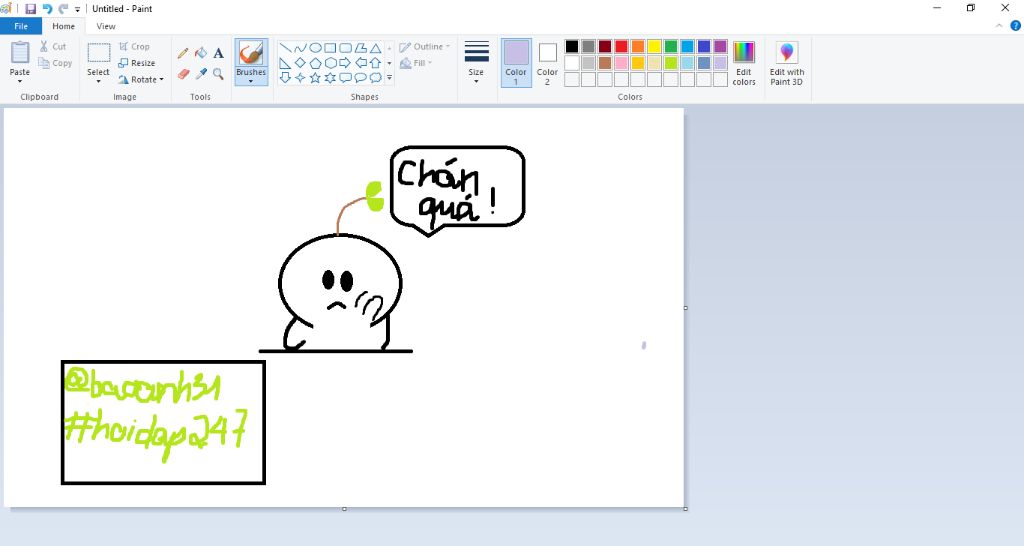
Task: Switch to the Home tab
Action: tap(63, 26)
